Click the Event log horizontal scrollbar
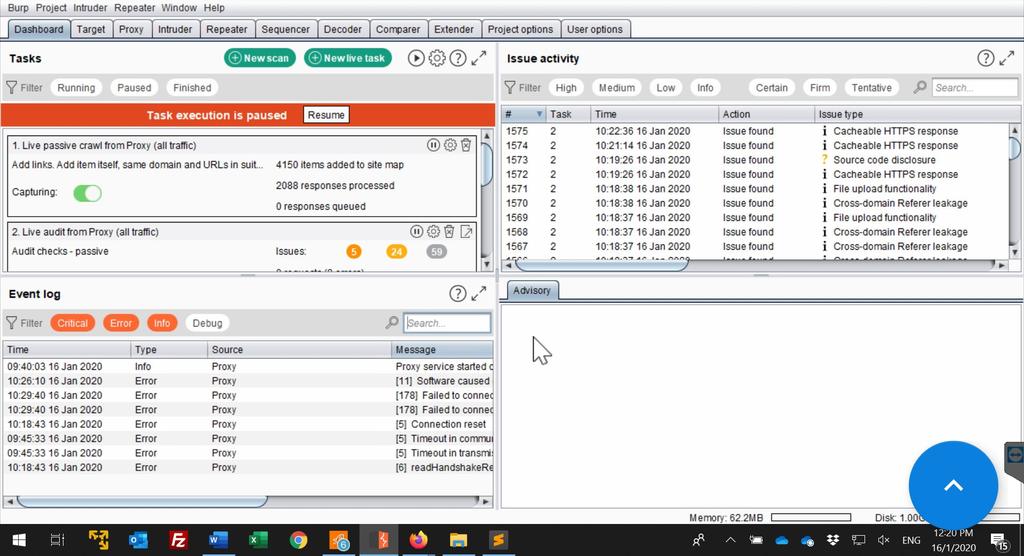 coord(142,501)
